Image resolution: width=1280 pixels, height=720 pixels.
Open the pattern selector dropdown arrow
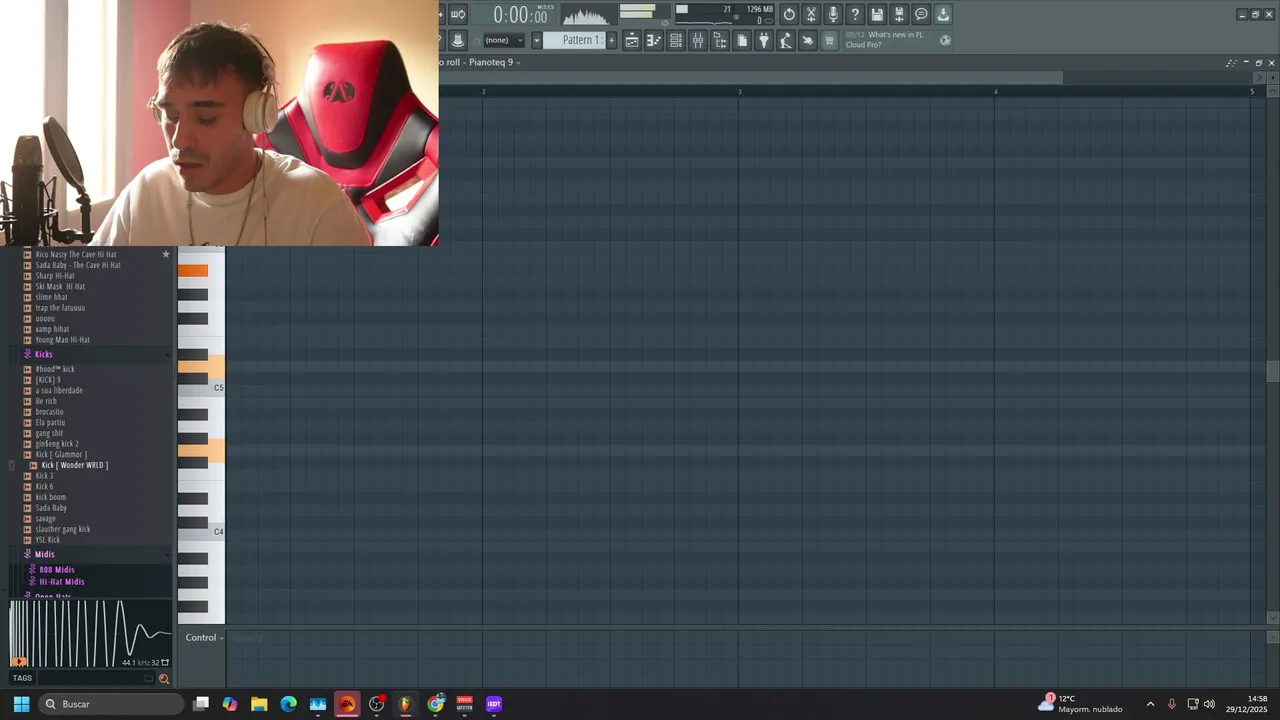536,40
